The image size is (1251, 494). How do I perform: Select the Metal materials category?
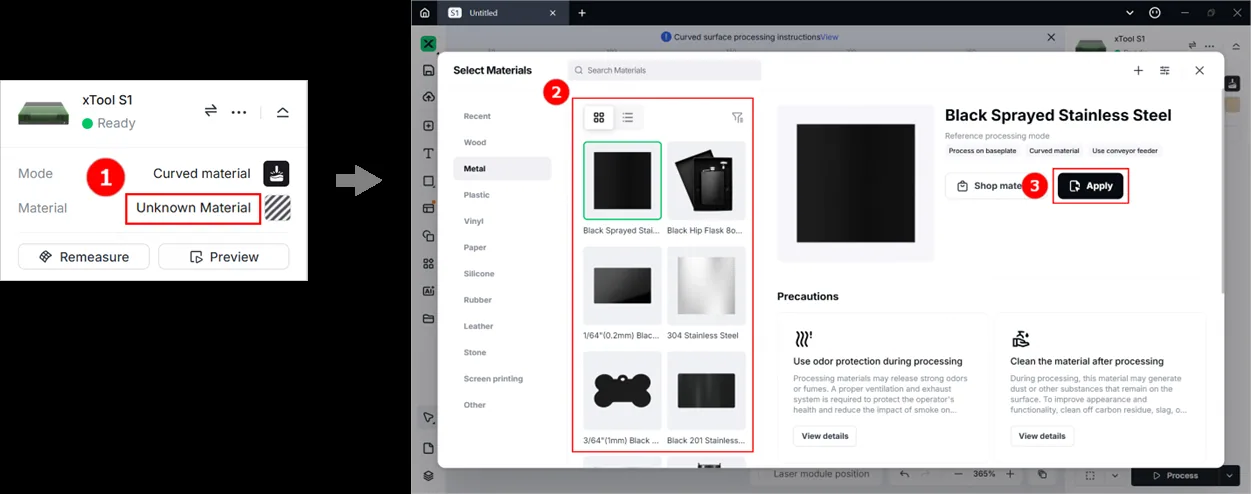tap(501, 169)
